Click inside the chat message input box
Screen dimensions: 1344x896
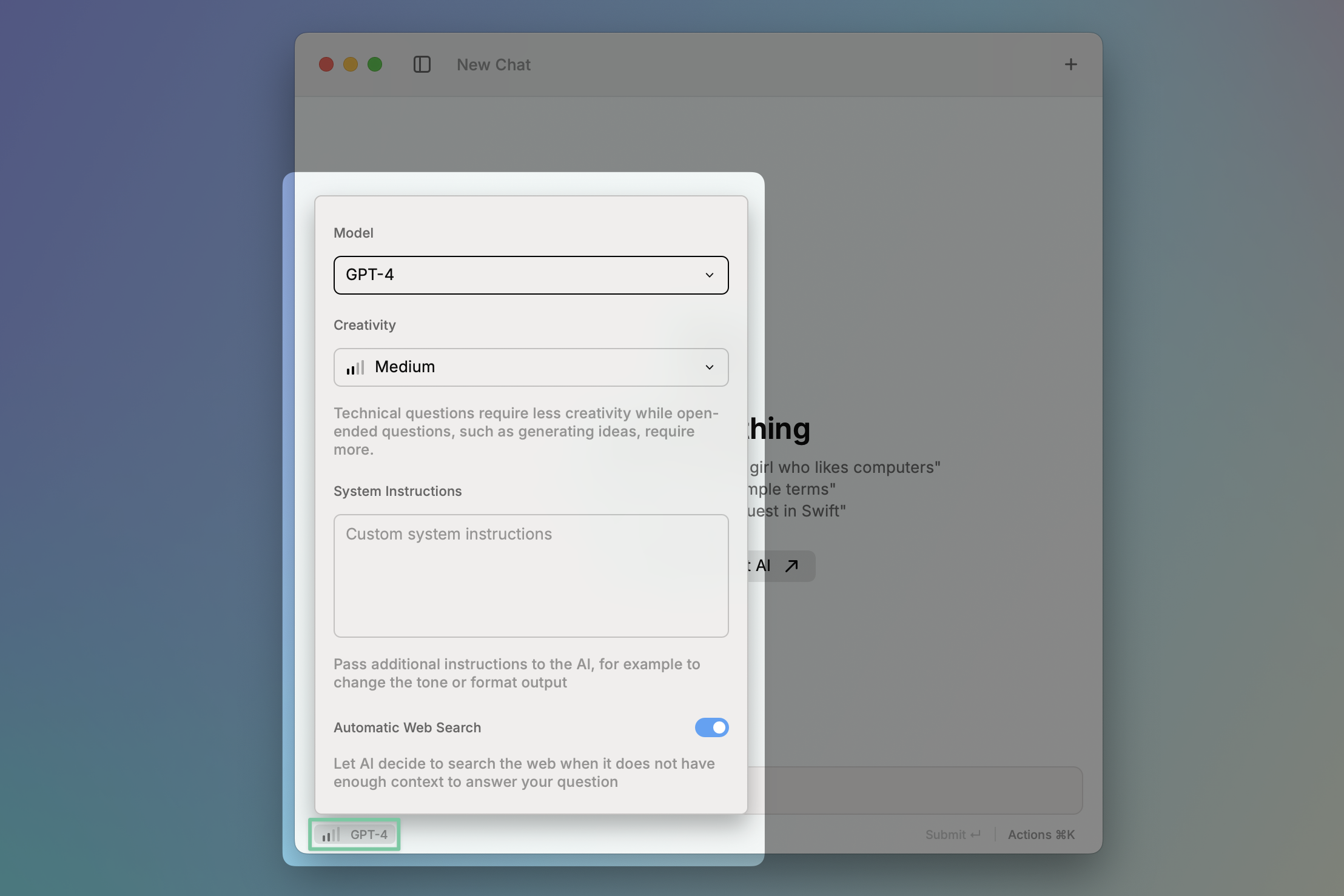(x=915, y=791)
